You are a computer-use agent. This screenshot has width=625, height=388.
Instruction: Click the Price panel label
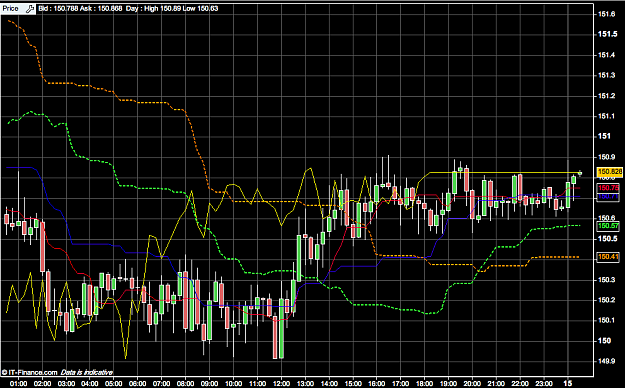[x=10, y=8]
